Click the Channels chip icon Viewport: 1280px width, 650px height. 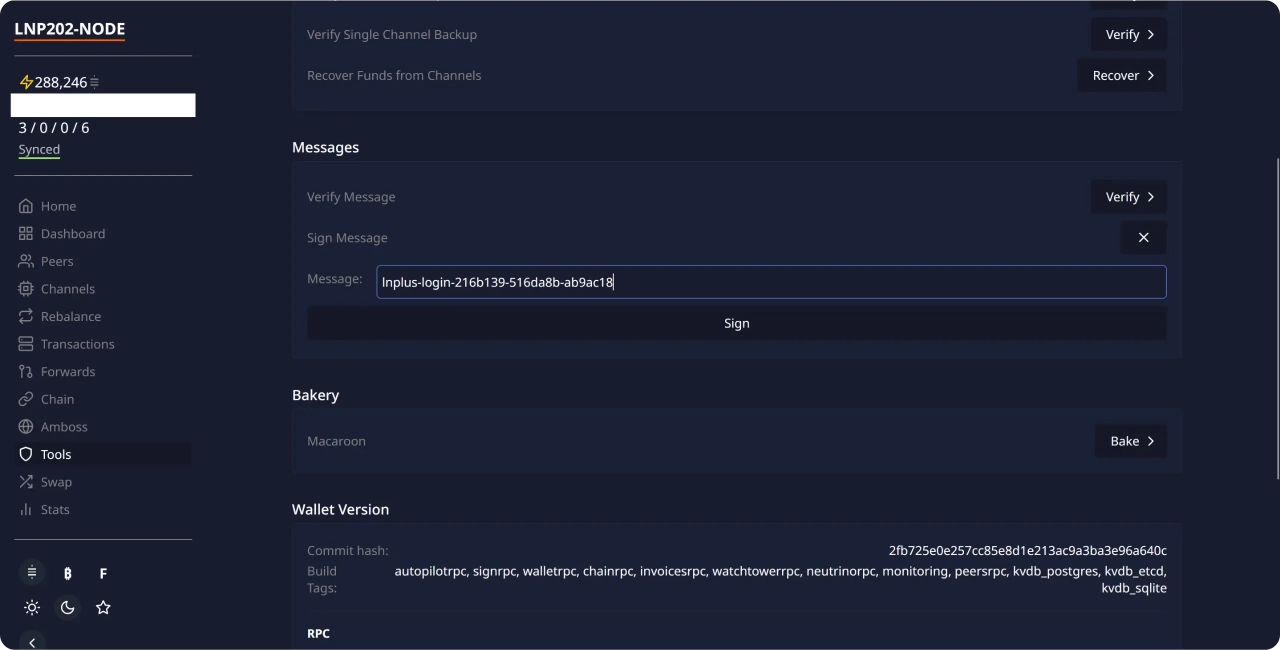[26, 289]
